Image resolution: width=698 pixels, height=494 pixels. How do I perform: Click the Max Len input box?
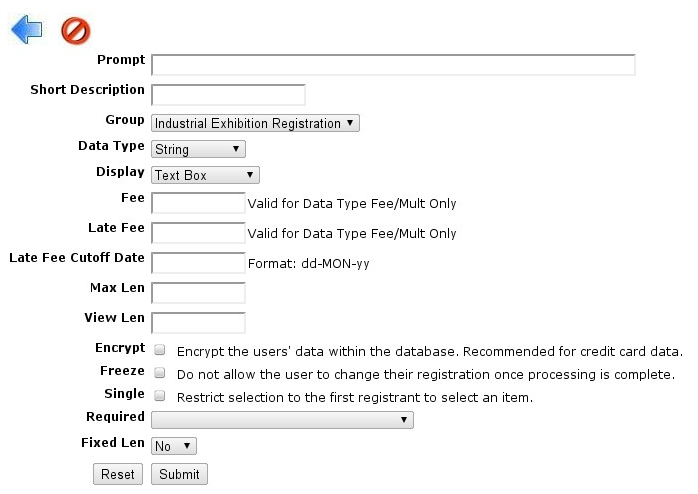198,293
